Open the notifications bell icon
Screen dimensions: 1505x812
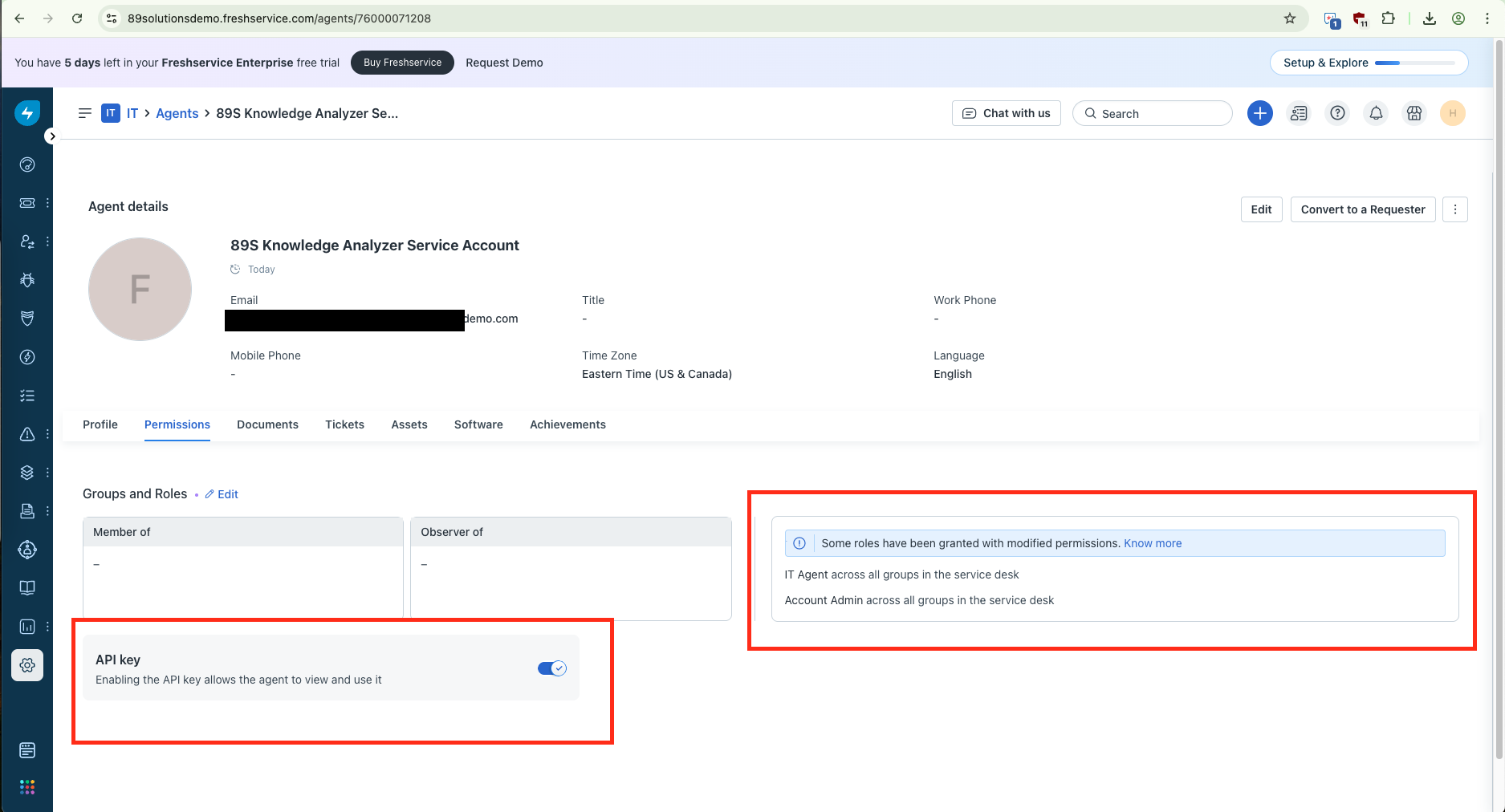click(x=1376, y=113)
